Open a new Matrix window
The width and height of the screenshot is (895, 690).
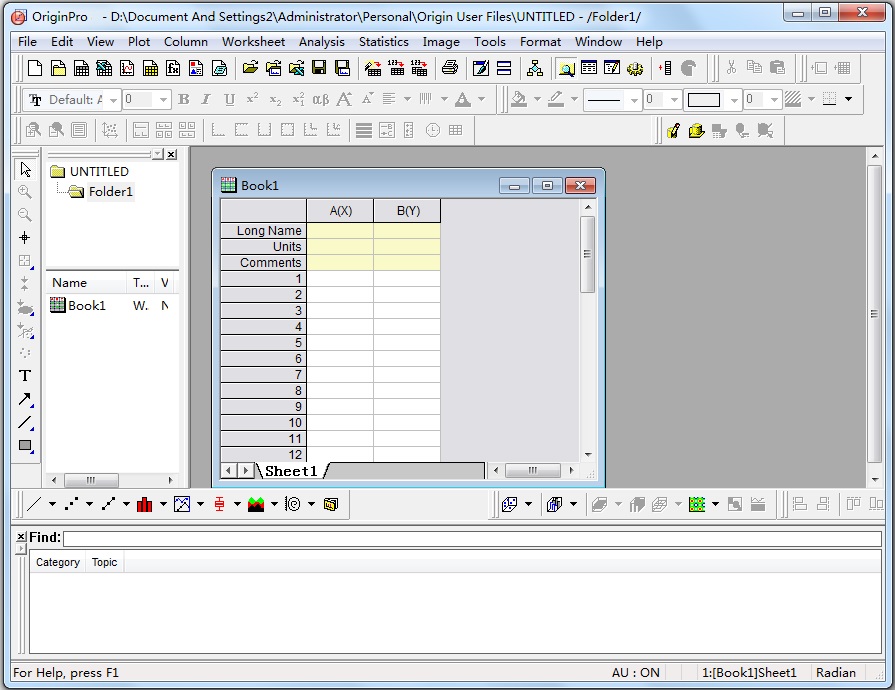click(150, 68)
